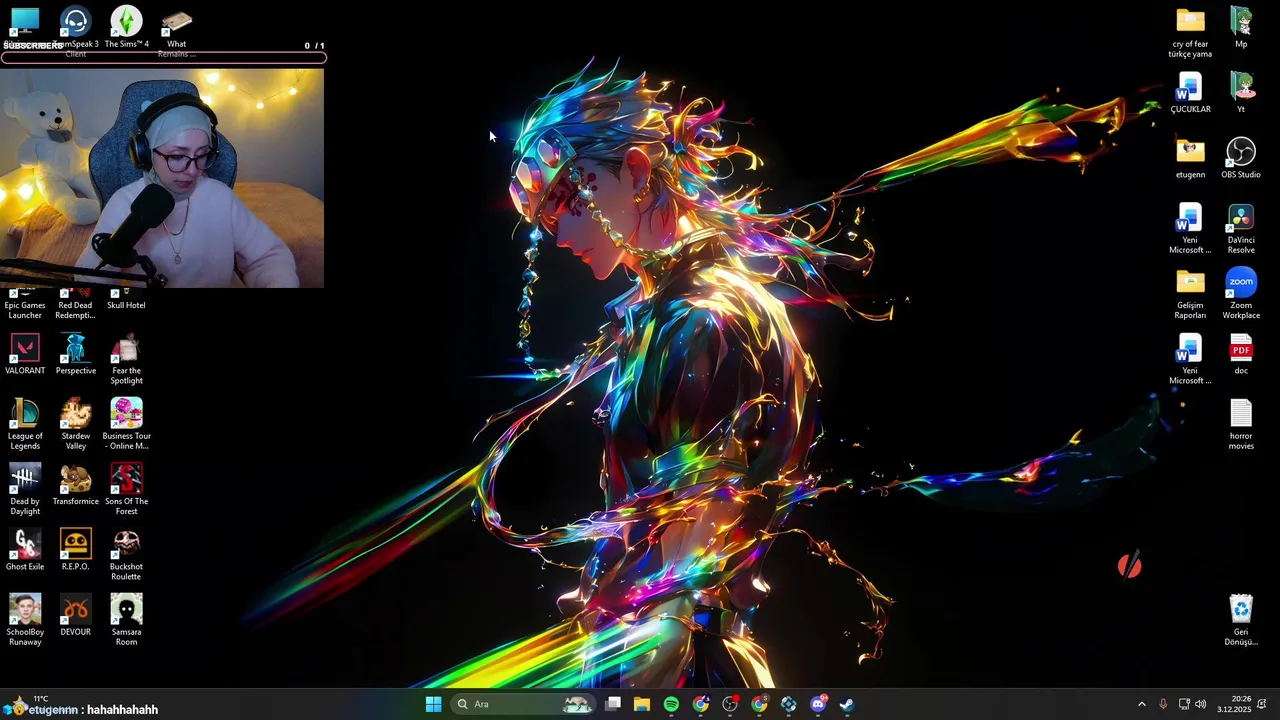Expand the hidden tray icons chevron

[x=1141, y=704]
